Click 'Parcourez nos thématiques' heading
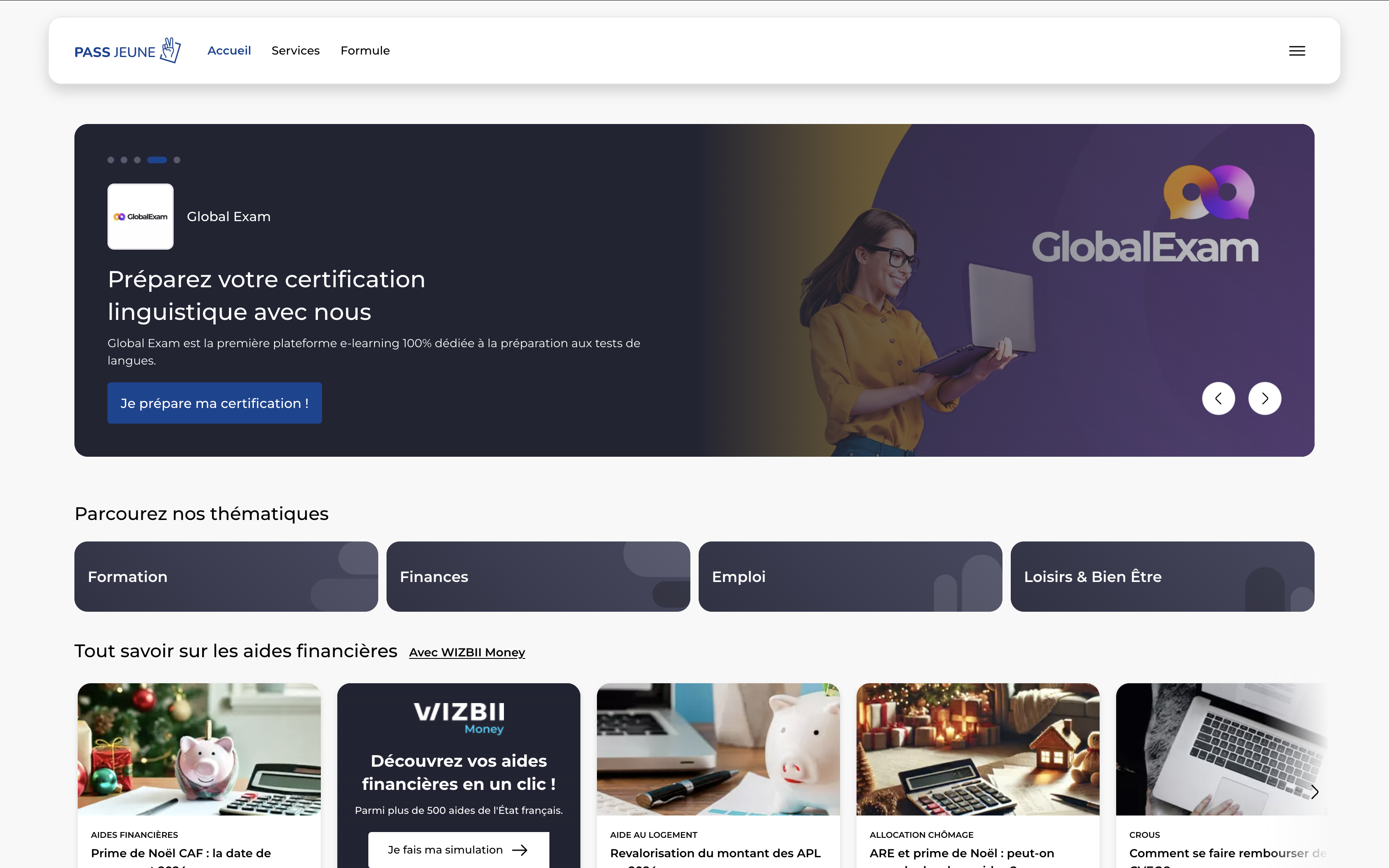Image resolution: width=1389 pixels, height=868 pixels. 201,513
